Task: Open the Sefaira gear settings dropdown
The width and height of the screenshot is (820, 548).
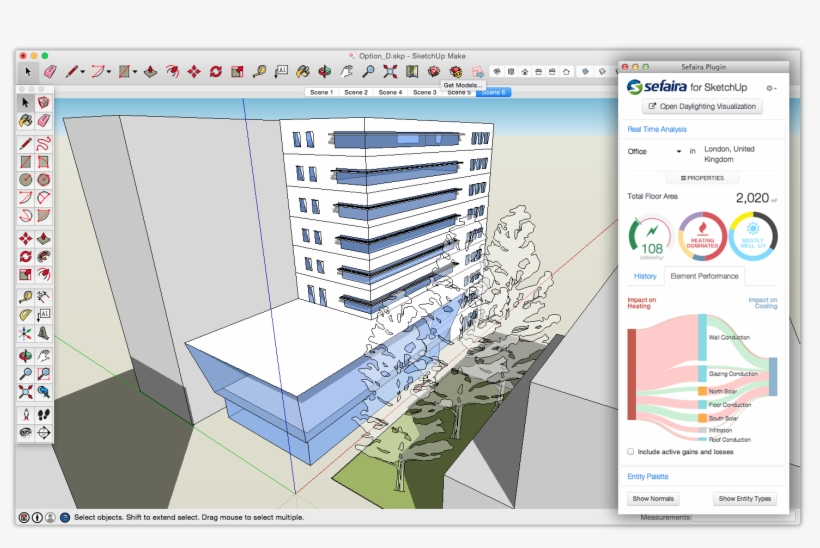Action: (771, 88)
